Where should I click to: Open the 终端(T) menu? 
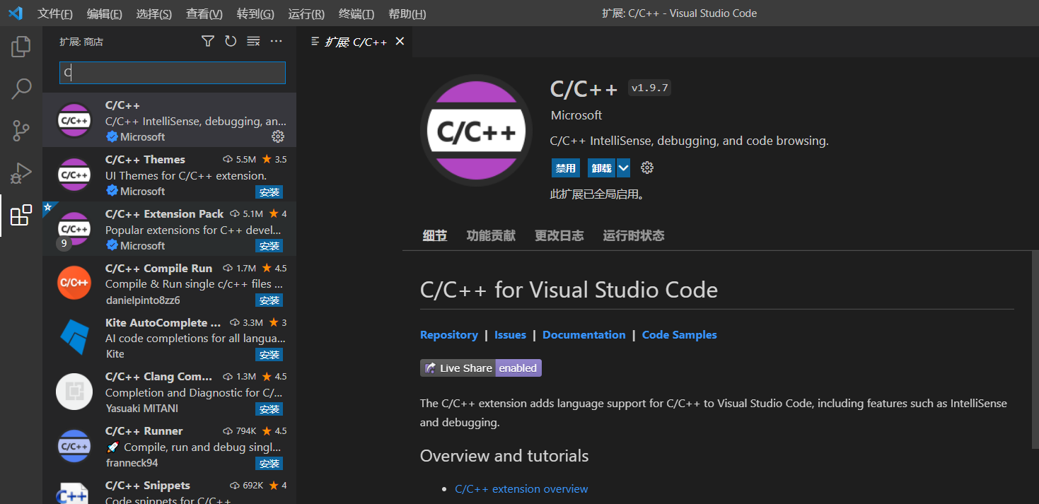[x=356, y=14]
